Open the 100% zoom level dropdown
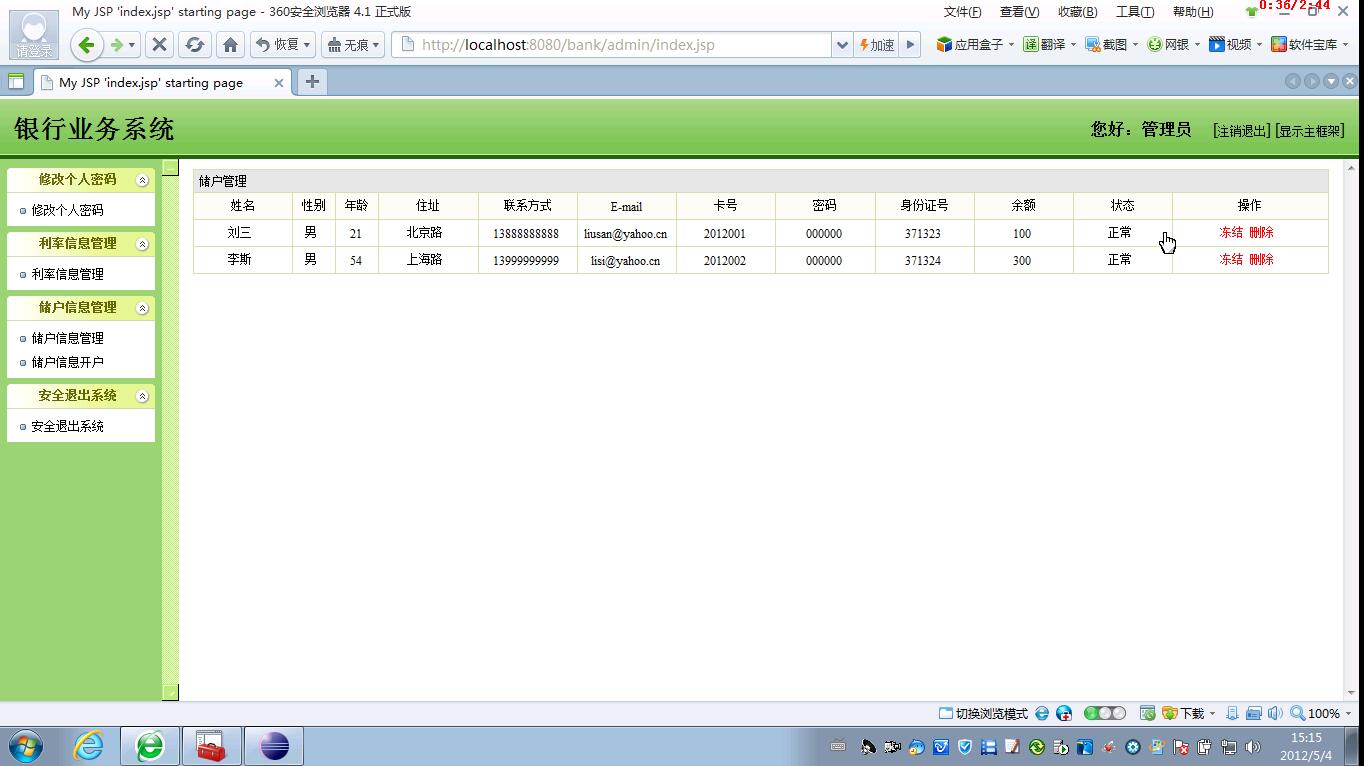 click(1320, 713)
